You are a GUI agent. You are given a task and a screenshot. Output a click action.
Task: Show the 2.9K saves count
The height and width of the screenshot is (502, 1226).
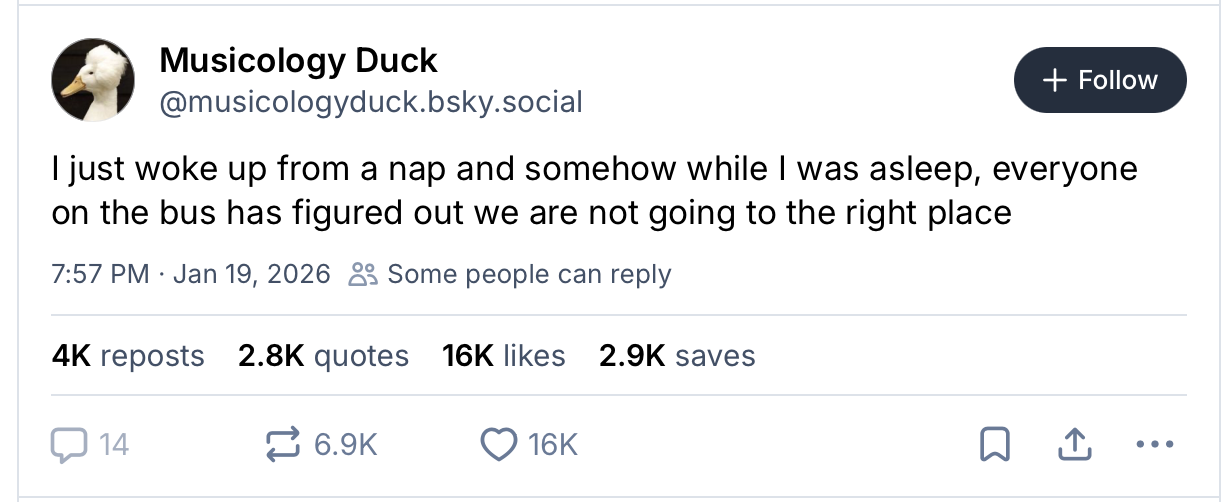(x=677, y=356)
